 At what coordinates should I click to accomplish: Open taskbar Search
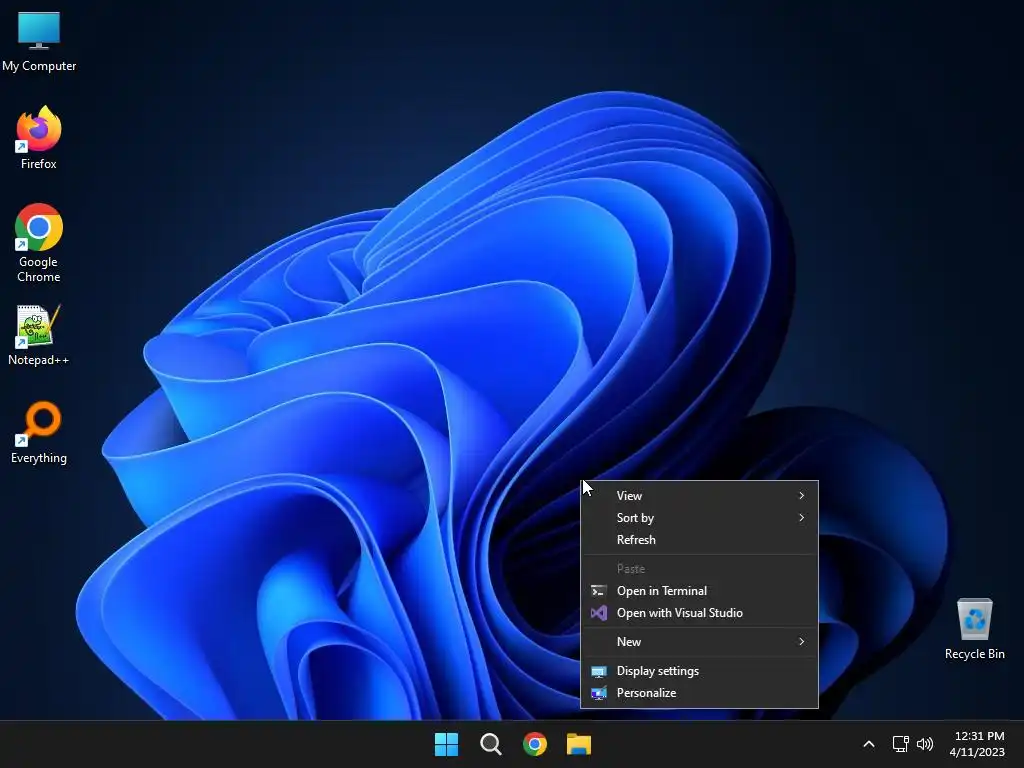point(490,744)
